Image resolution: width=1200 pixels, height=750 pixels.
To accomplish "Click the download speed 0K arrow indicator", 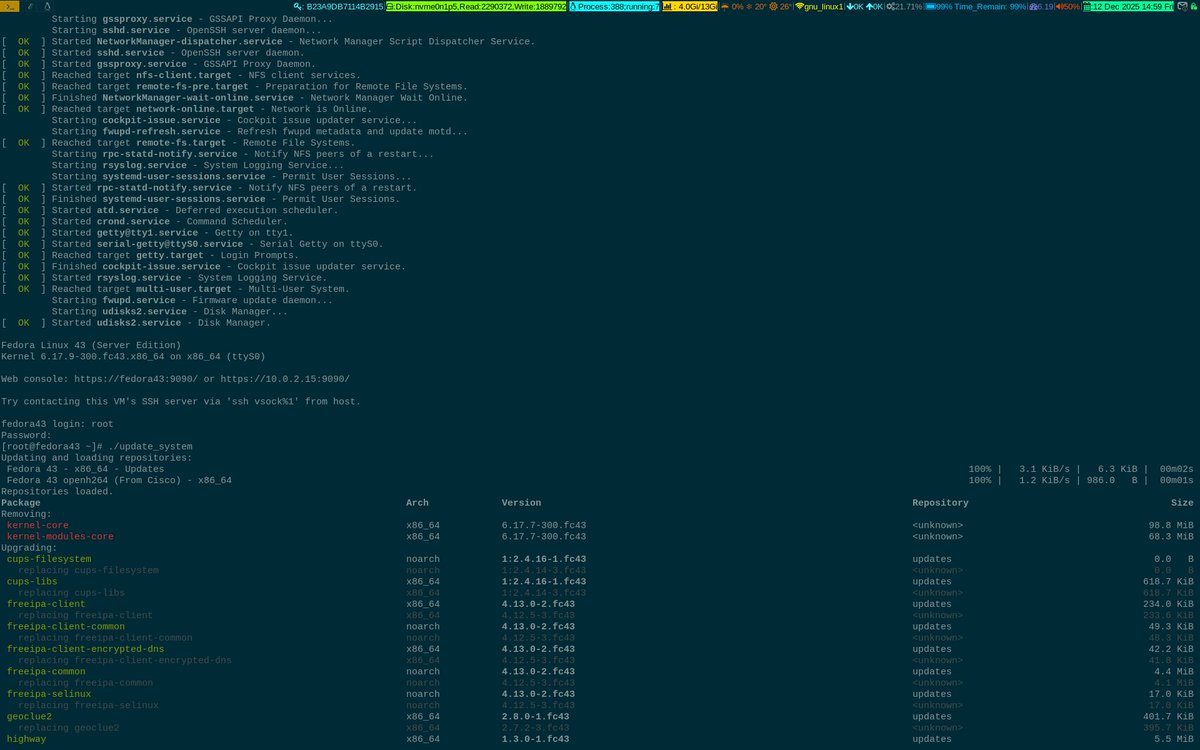I will pos(855,6).
